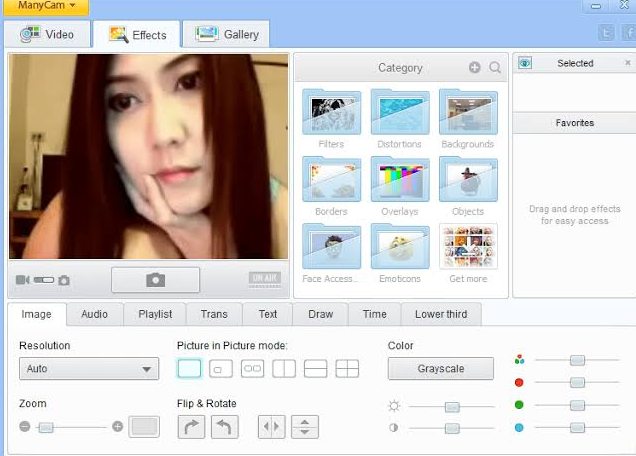Toggle the Selected effects eye icon
The image size is (636, 456).
[525, 63]
